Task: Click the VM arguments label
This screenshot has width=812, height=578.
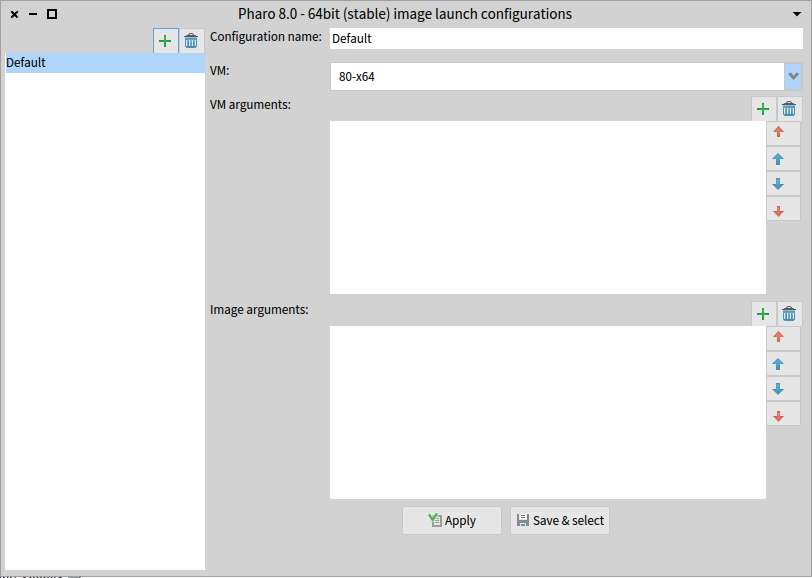Action: (250, 105)
